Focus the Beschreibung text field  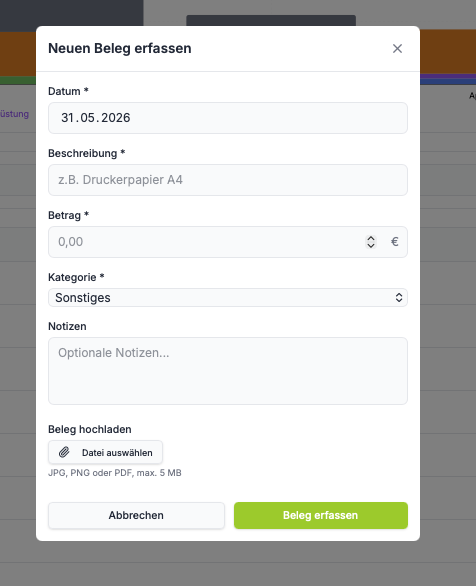point(228,180)
